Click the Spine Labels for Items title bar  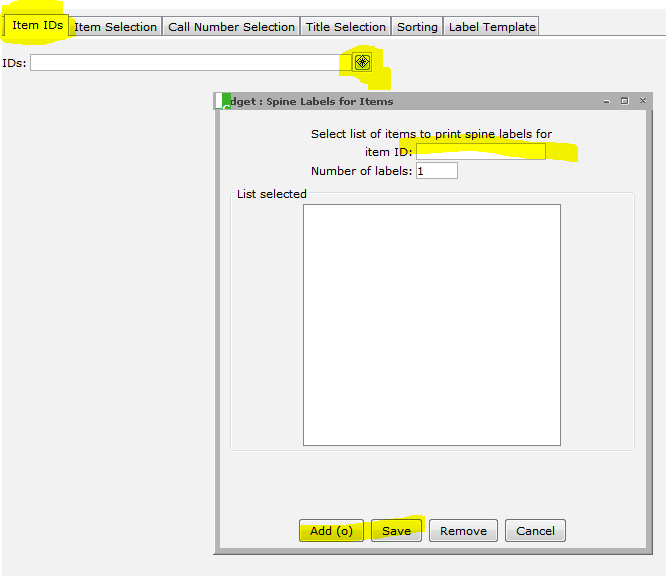click(420, 101)
